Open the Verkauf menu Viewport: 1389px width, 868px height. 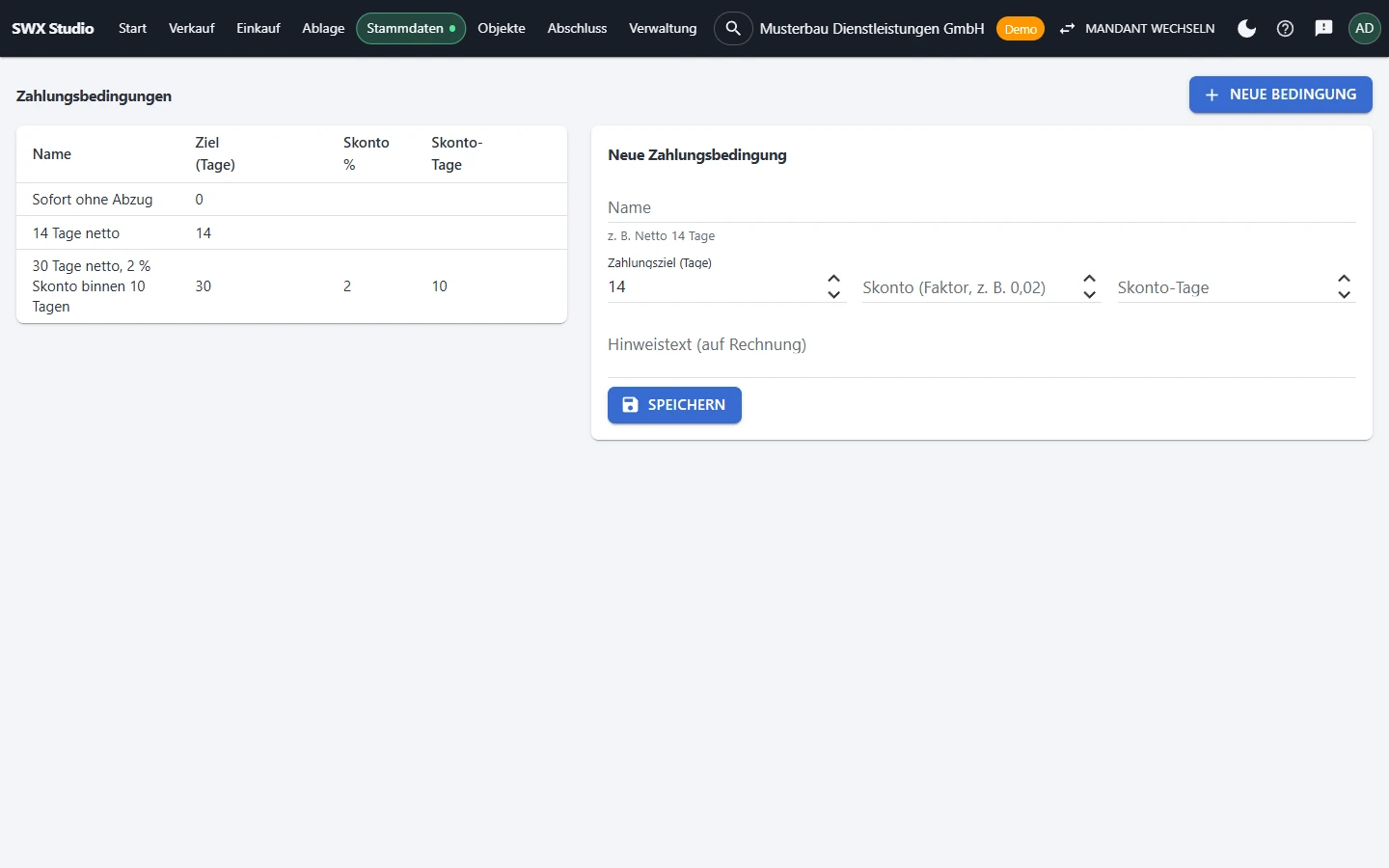[x=191, y=28]
